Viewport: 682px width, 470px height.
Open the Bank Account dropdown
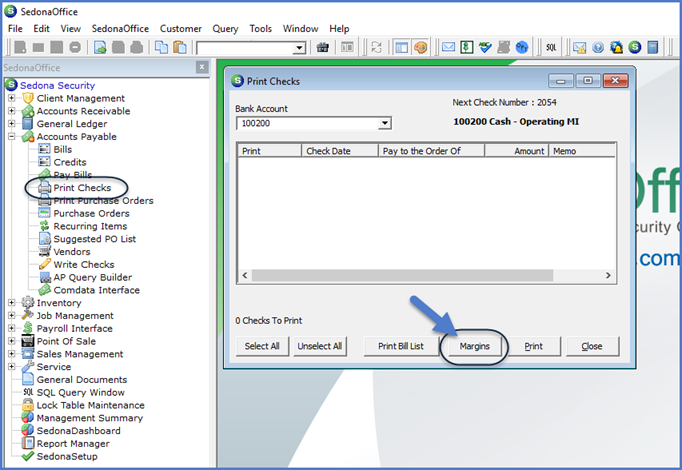click(x=384, y=123)
